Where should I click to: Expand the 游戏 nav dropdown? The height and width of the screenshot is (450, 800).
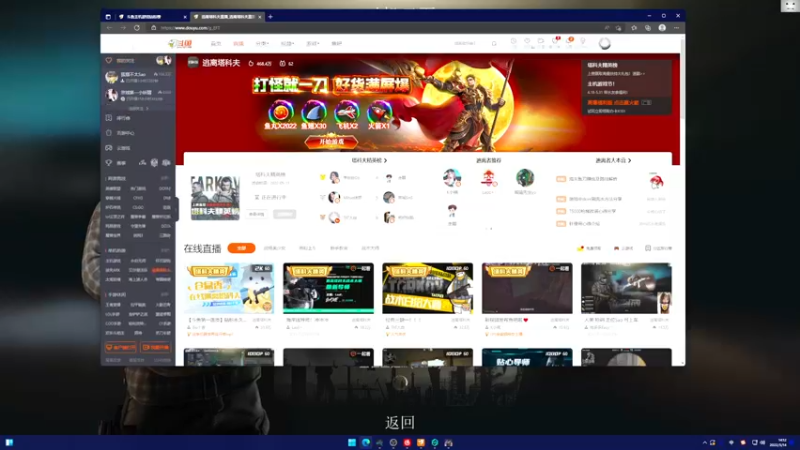[312, 44]
